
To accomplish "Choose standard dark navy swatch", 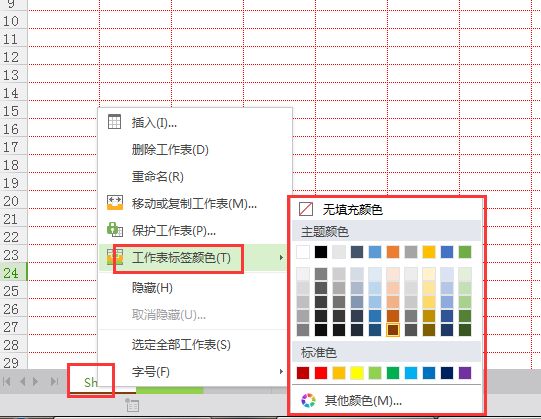I will point(447,373).
